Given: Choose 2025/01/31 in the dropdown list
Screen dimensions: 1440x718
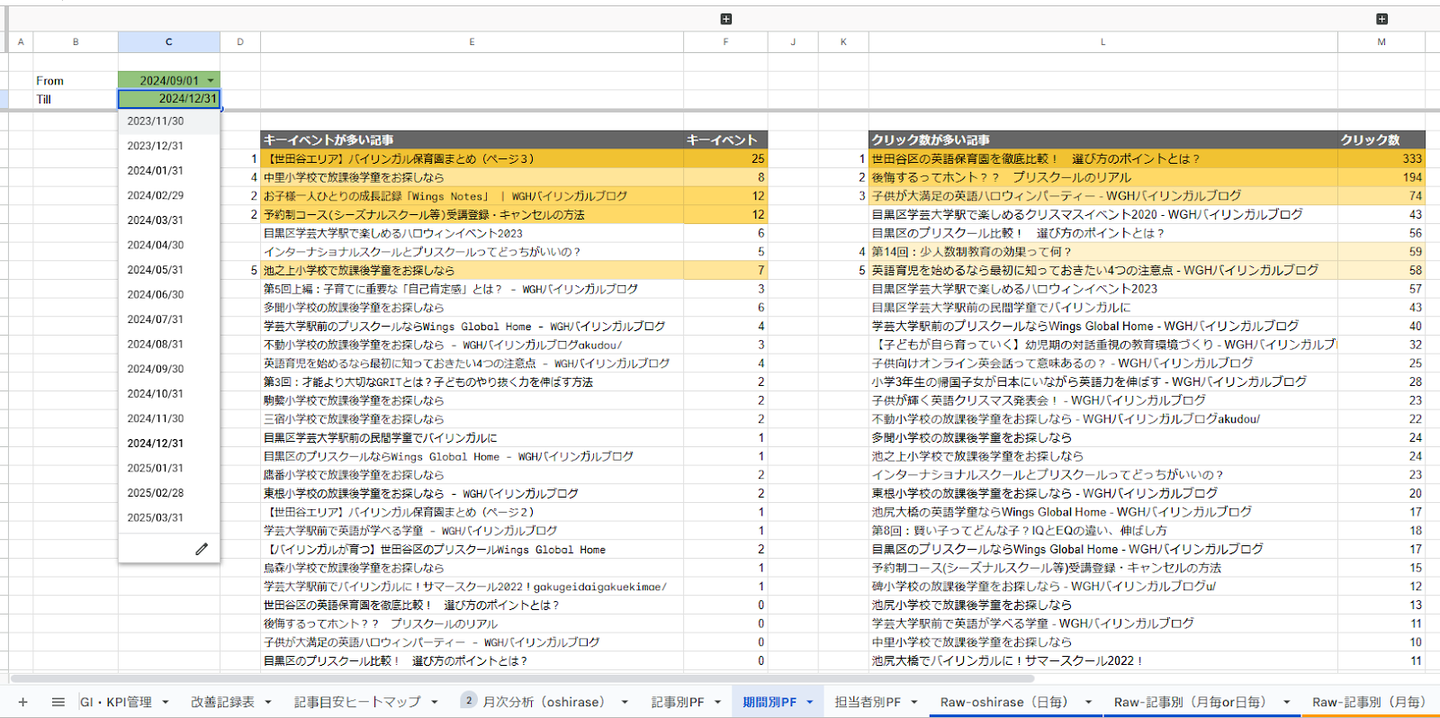Looking at the screenshot, I should click(155, 468).
